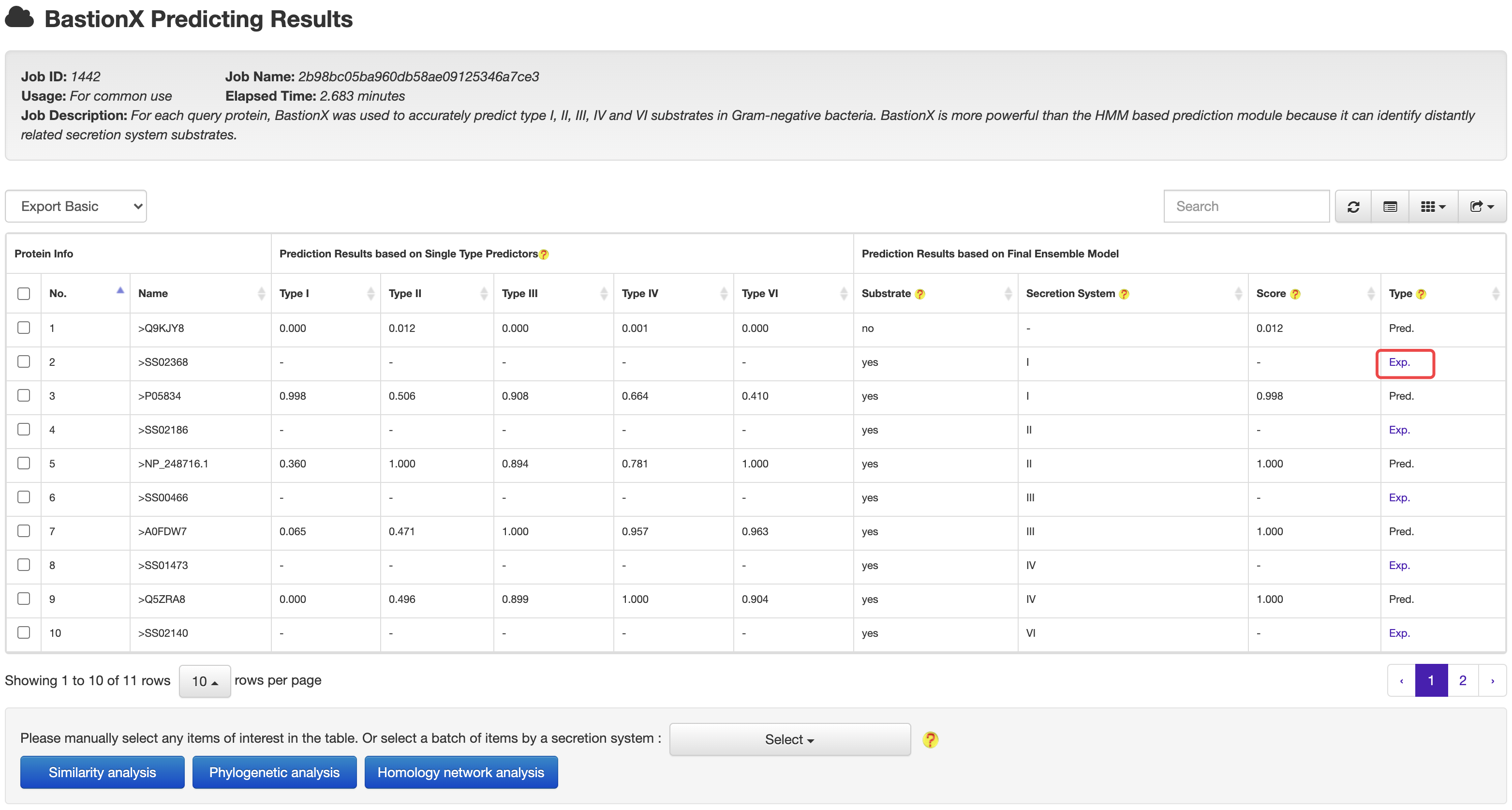Image resolution: width=1512 pixels, height=810 pixels.
Task: Click the Score column help icon
Action: click(1295, 294)
